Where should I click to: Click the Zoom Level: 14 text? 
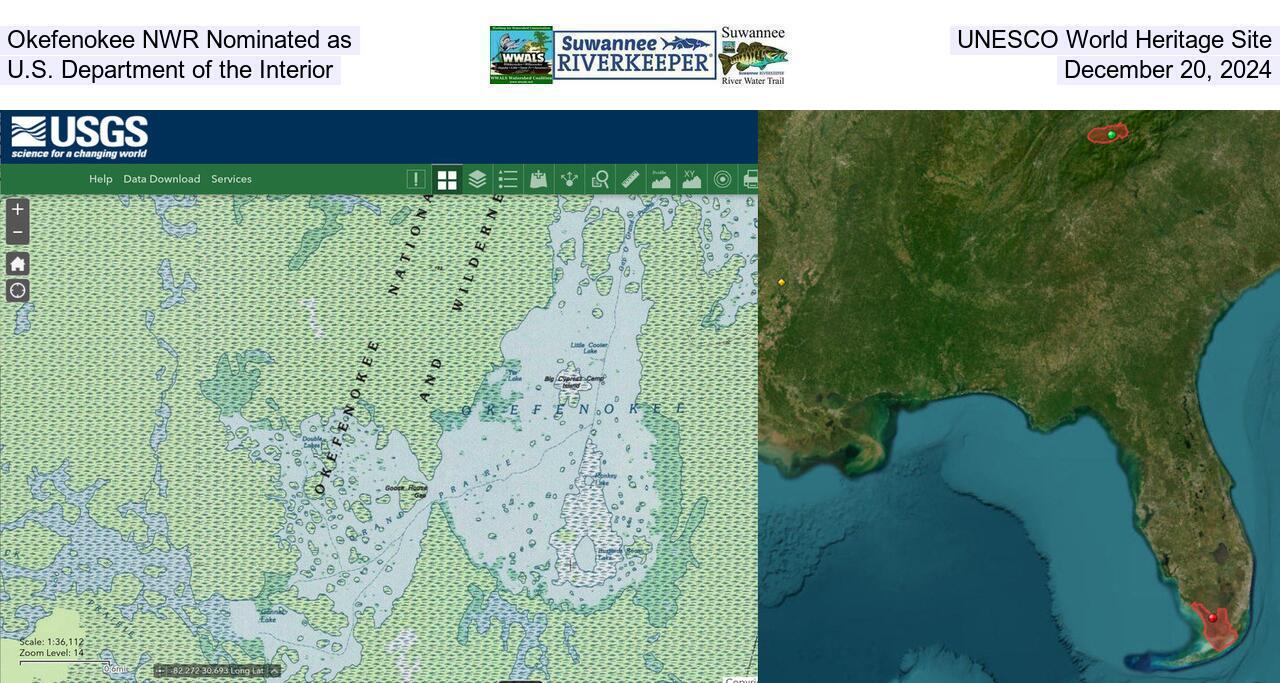coord(51,653)
